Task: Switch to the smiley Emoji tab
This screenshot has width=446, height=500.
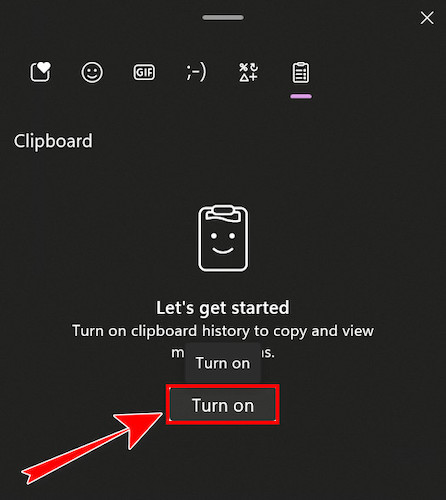Action: pos(92,72)
